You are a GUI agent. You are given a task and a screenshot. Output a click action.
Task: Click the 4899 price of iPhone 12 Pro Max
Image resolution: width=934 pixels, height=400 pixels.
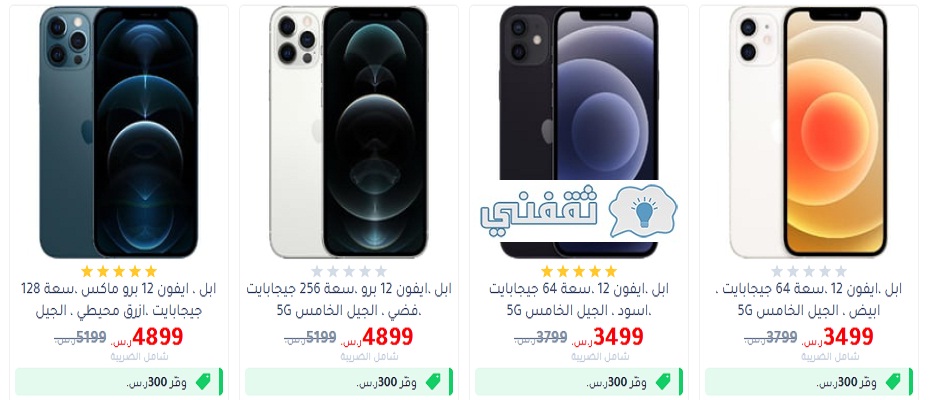[157, 337]
